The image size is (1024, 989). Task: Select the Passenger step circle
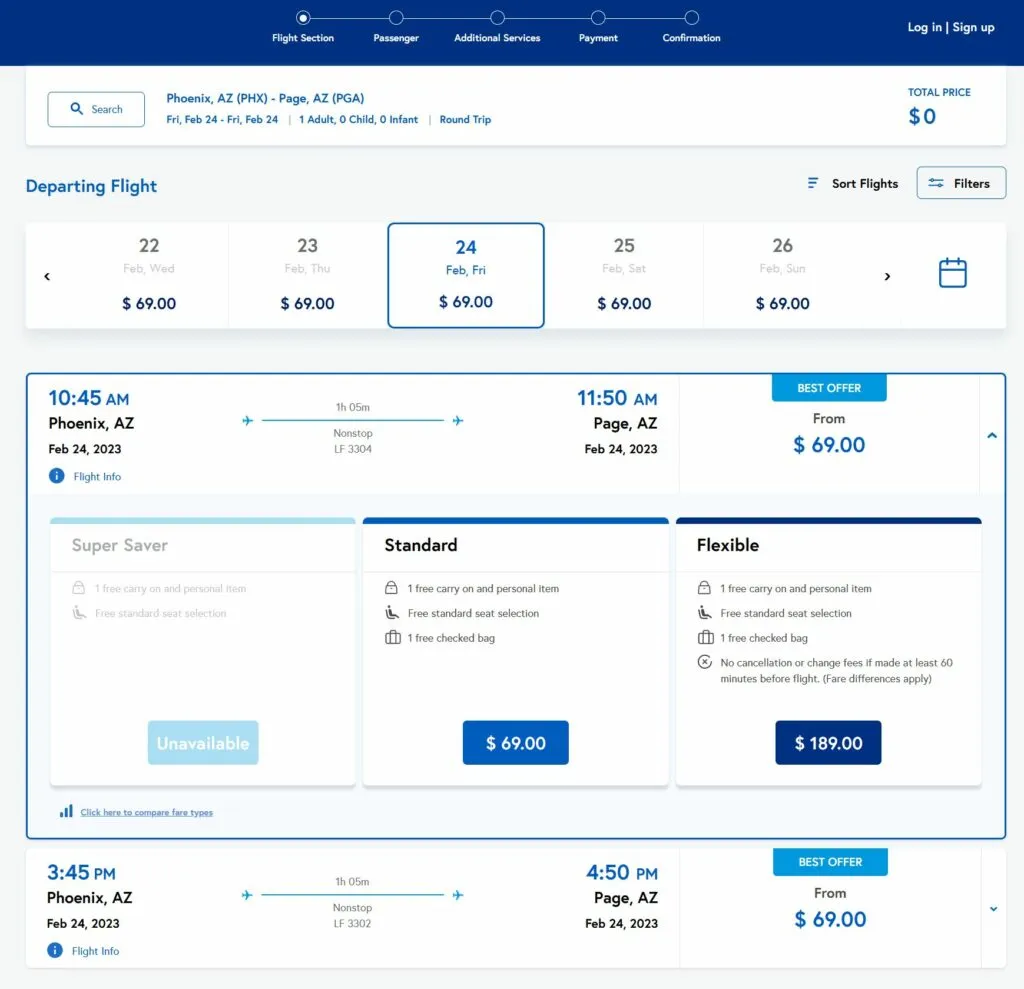pyautogui.click(x=396, y=18)
